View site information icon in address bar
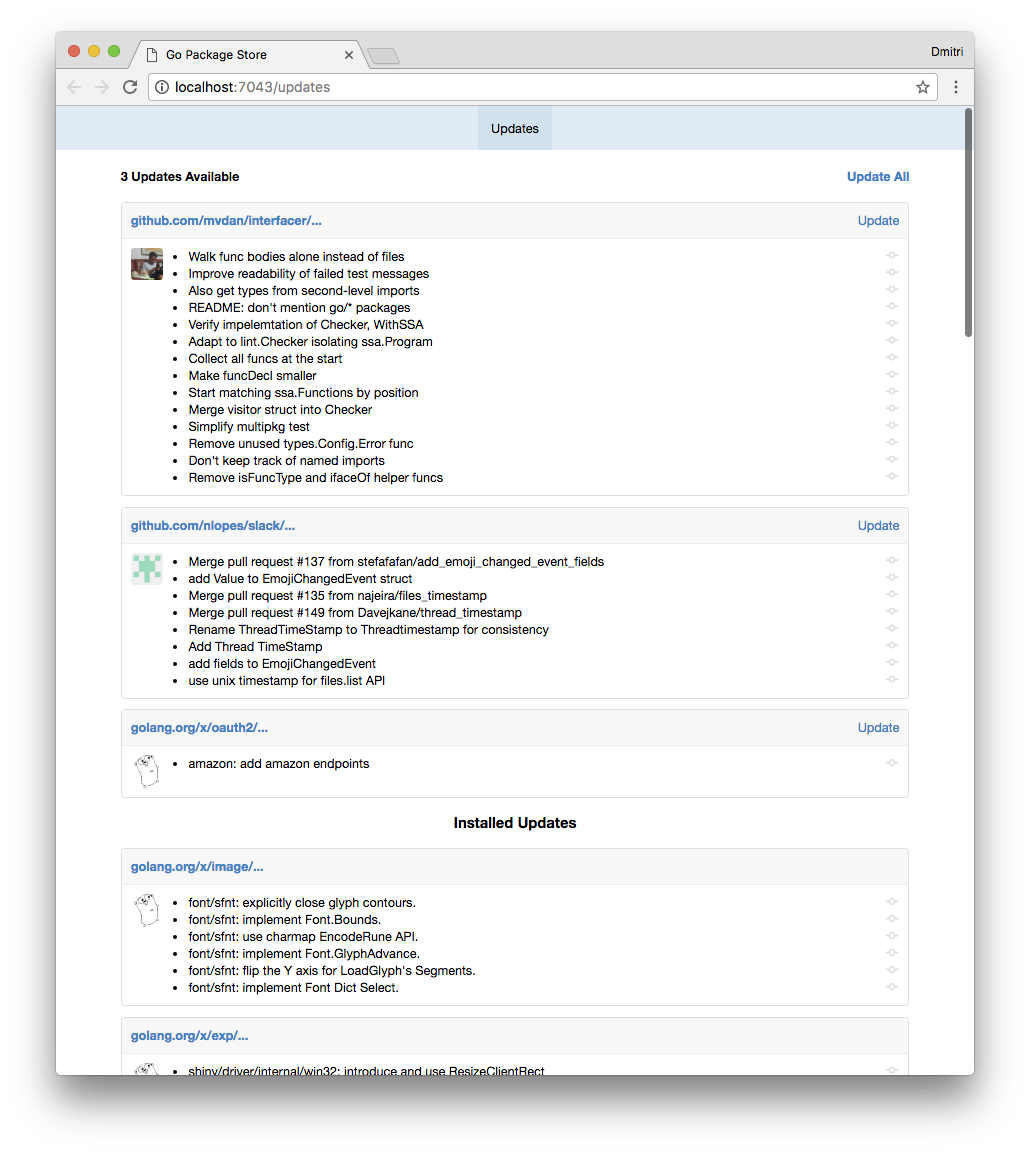1030x1155 pixels. [161, 87]
